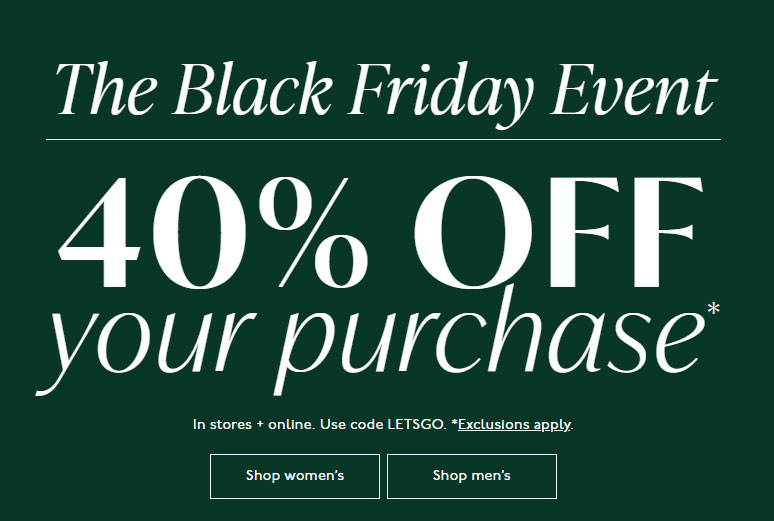Click the "Use code" text
The height and width of the screenshot is (521, 774).
pyautogui.click(x=351, y=425)
